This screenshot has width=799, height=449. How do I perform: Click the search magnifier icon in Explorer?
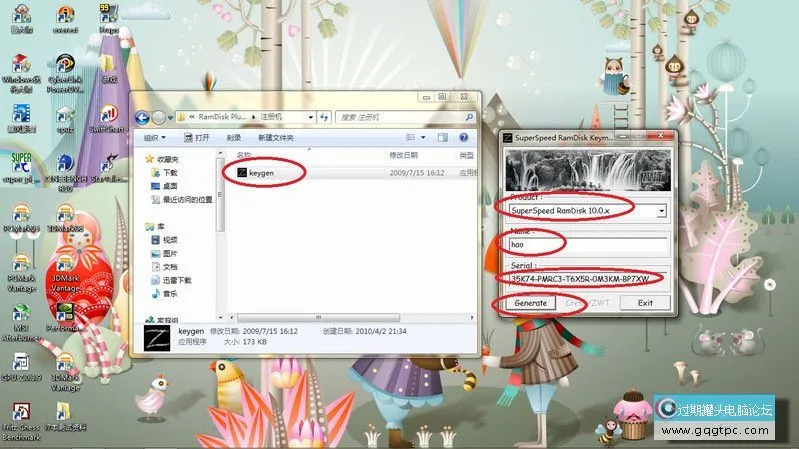pyautogui.click(x=469, y=117)
